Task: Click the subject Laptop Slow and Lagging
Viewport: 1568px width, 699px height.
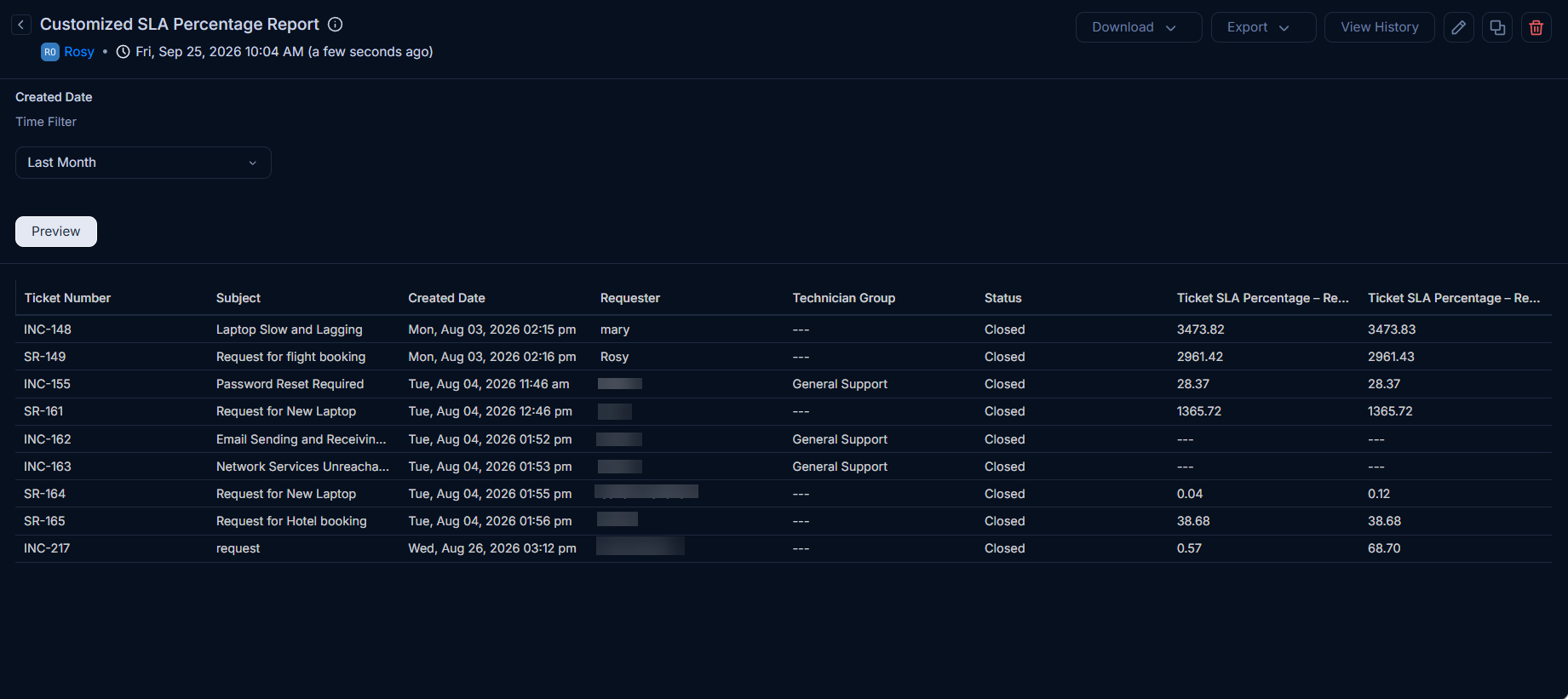Action: click(290, 329)
